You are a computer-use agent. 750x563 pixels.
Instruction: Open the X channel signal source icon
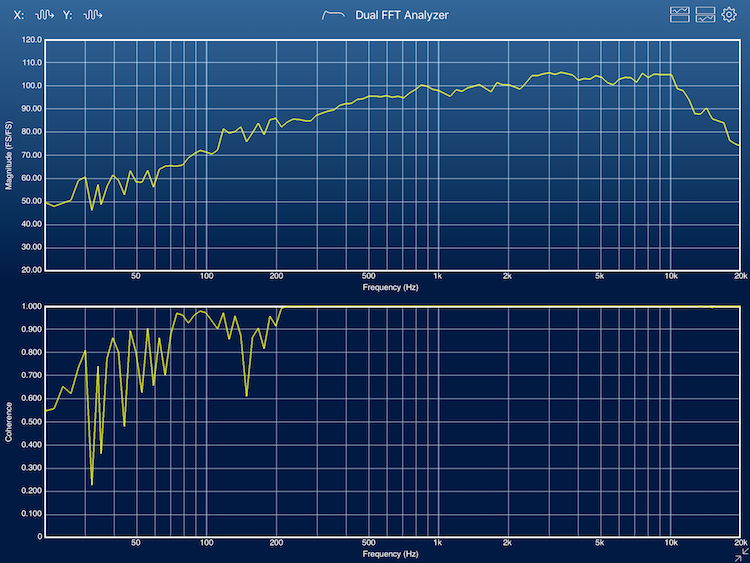tap(44, 15)
